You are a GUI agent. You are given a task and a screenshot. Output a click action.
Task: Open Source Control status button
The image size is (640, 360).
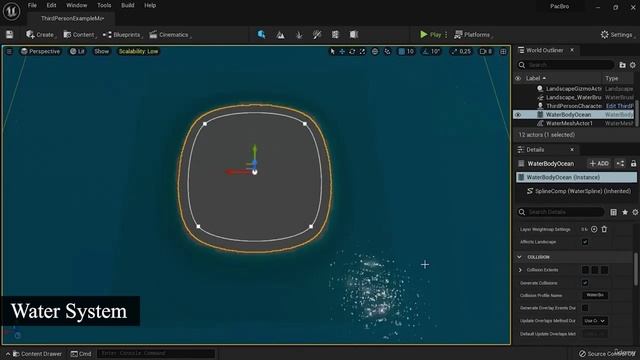click(607, 353)
